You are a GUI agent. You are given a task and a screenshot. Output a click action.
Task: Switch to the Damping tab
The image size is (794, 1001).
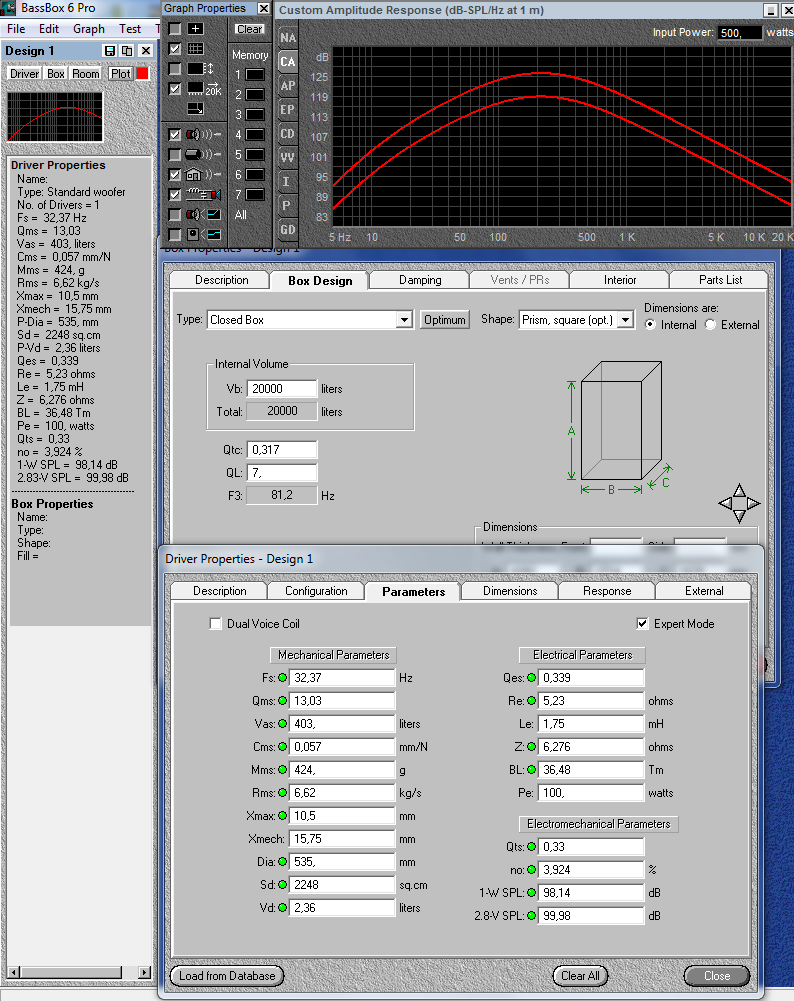420,280
